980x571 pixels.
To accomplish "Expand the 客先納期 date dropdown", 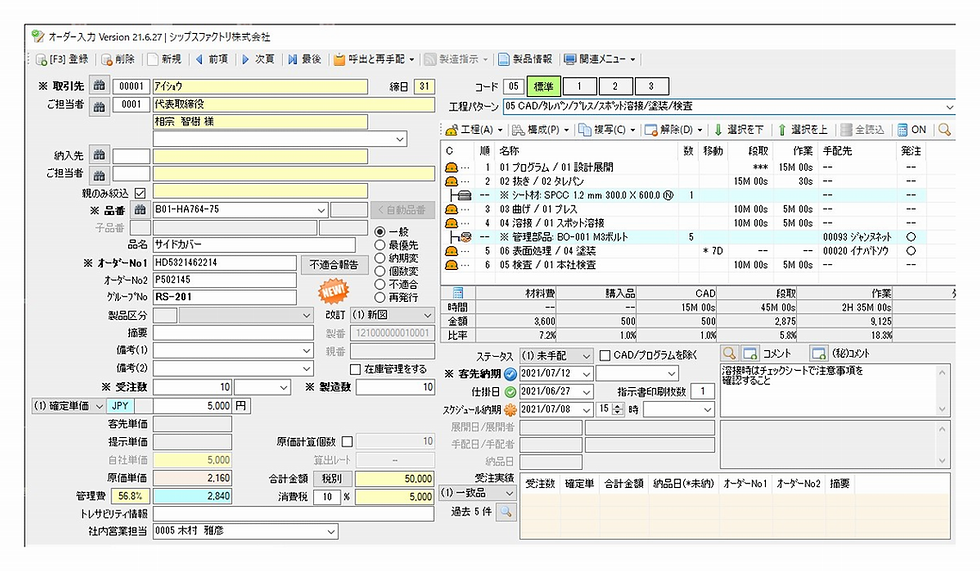I will tap(586, 374).
